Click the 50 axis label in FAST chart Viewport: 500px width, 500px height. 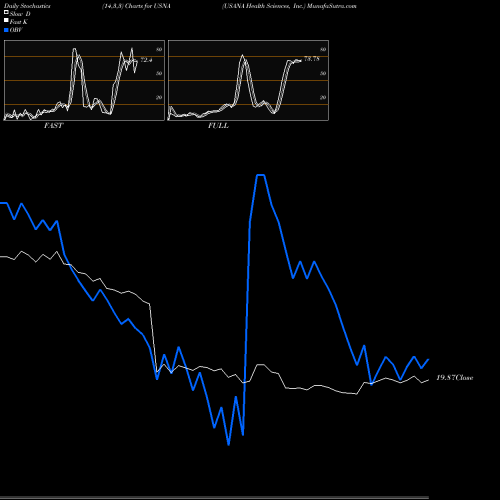(159, 73)
